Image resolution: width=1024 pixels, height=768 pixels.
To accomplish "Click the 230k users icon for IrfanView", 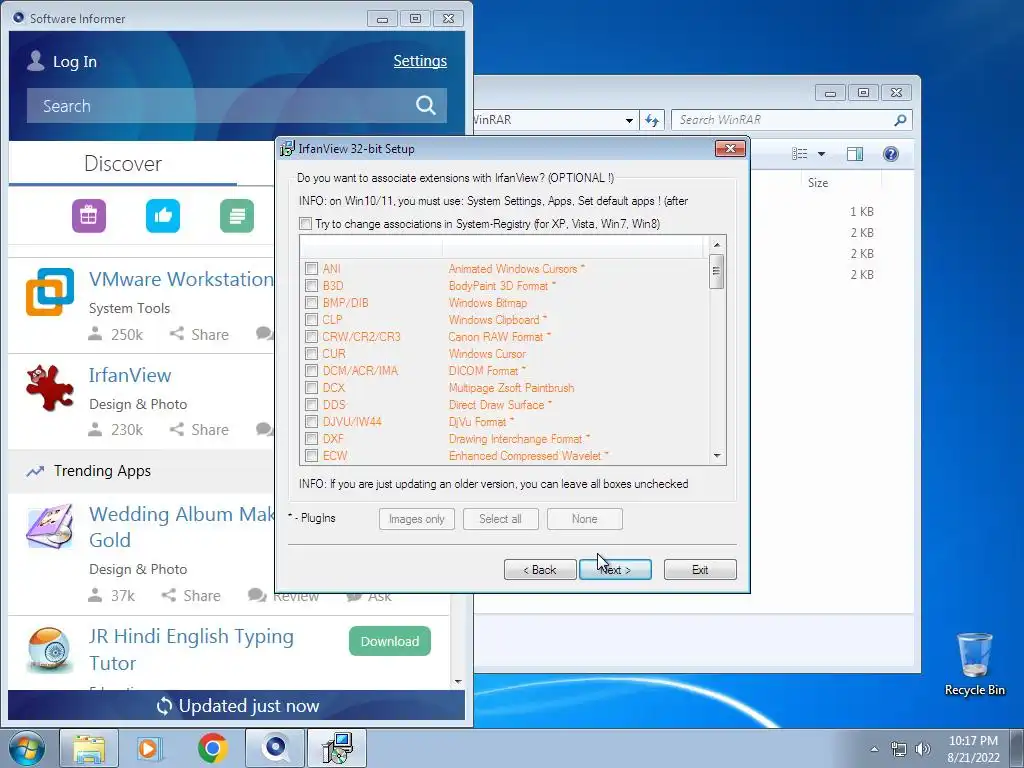I will [x=95, y=429].
